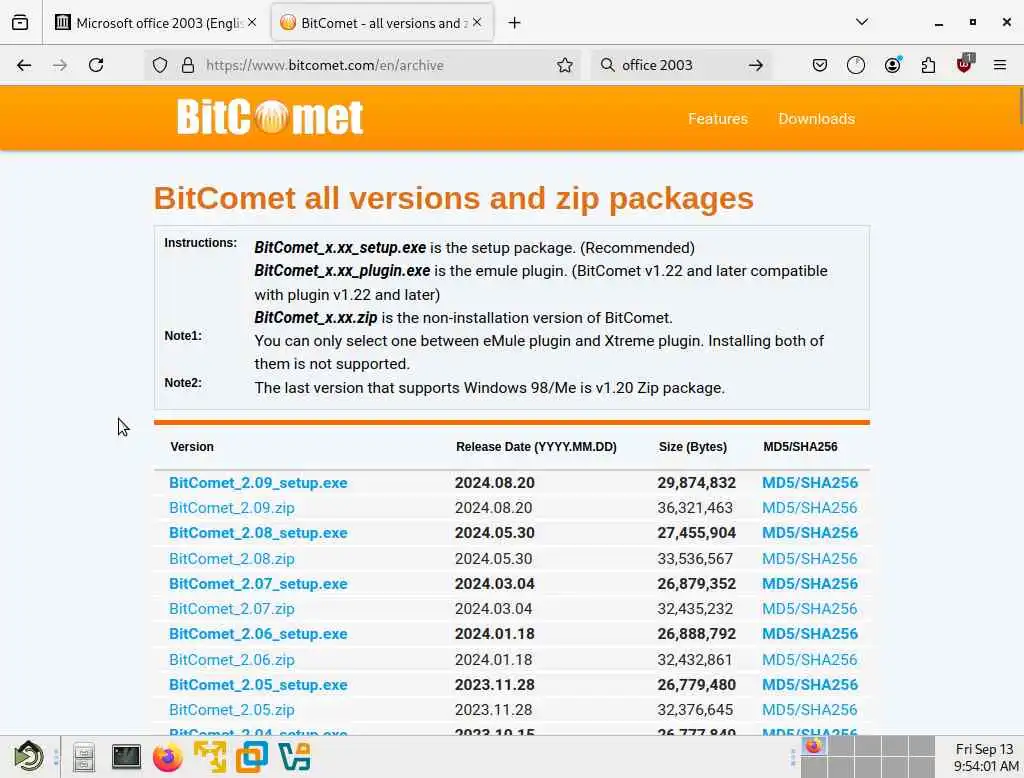
Task: Open MD5/SHA256 for 2.07 zip row
Action: click(x=810, y=609)
